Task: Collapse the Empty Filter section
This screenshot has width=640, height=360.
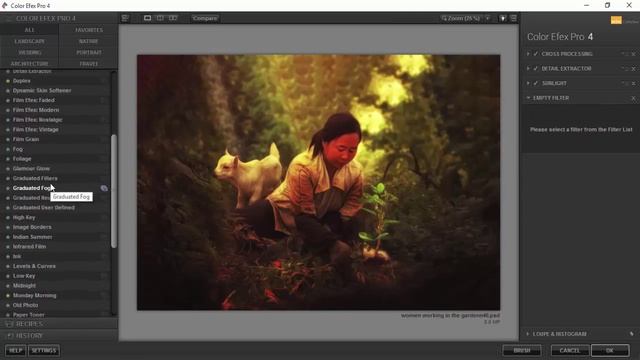Action: [528, 98]
